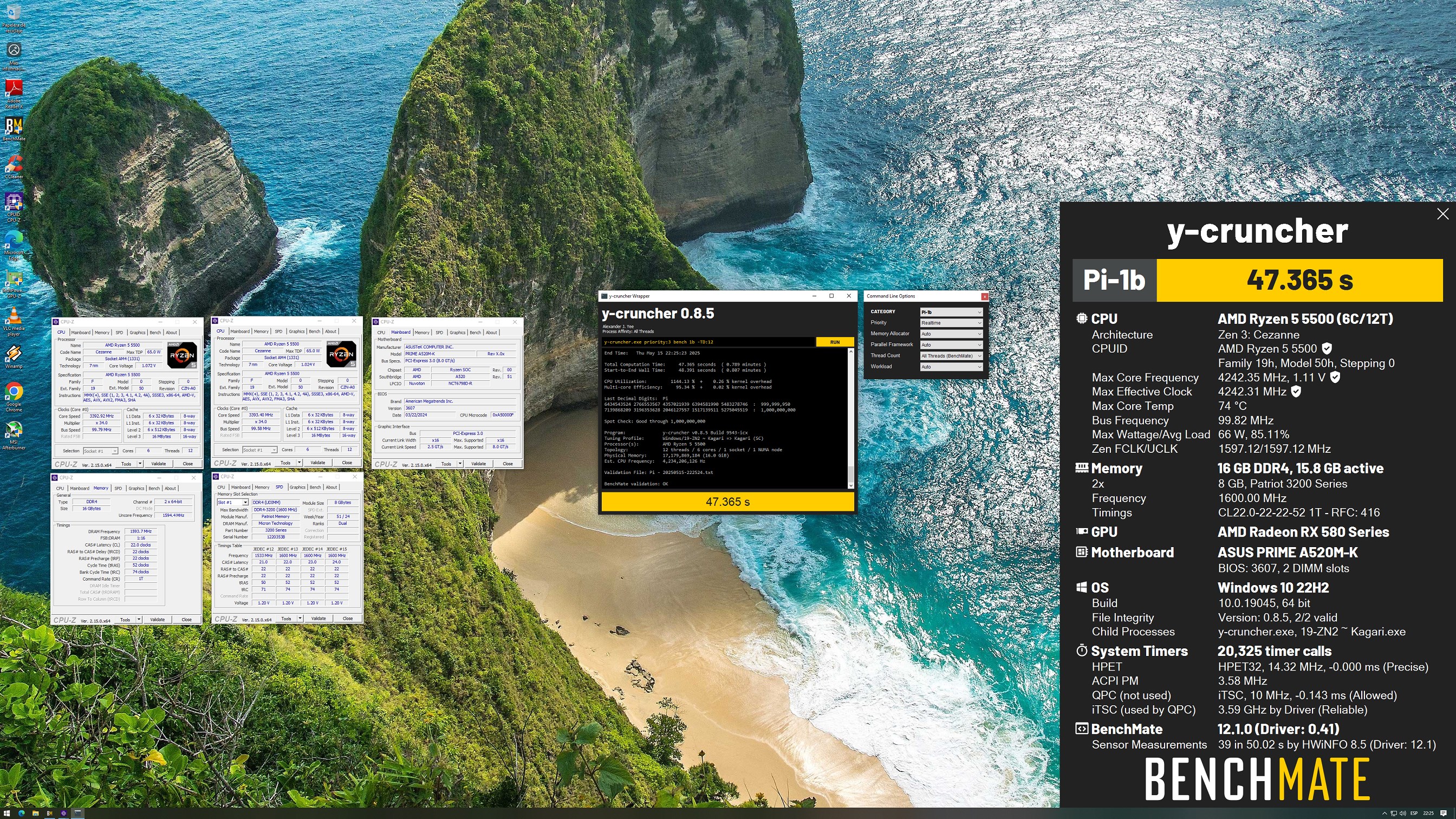The height and width of the screenshot is (819, 1456).
Task: Click the ESP language indicator in tray
Action: tap(1414, 814)
